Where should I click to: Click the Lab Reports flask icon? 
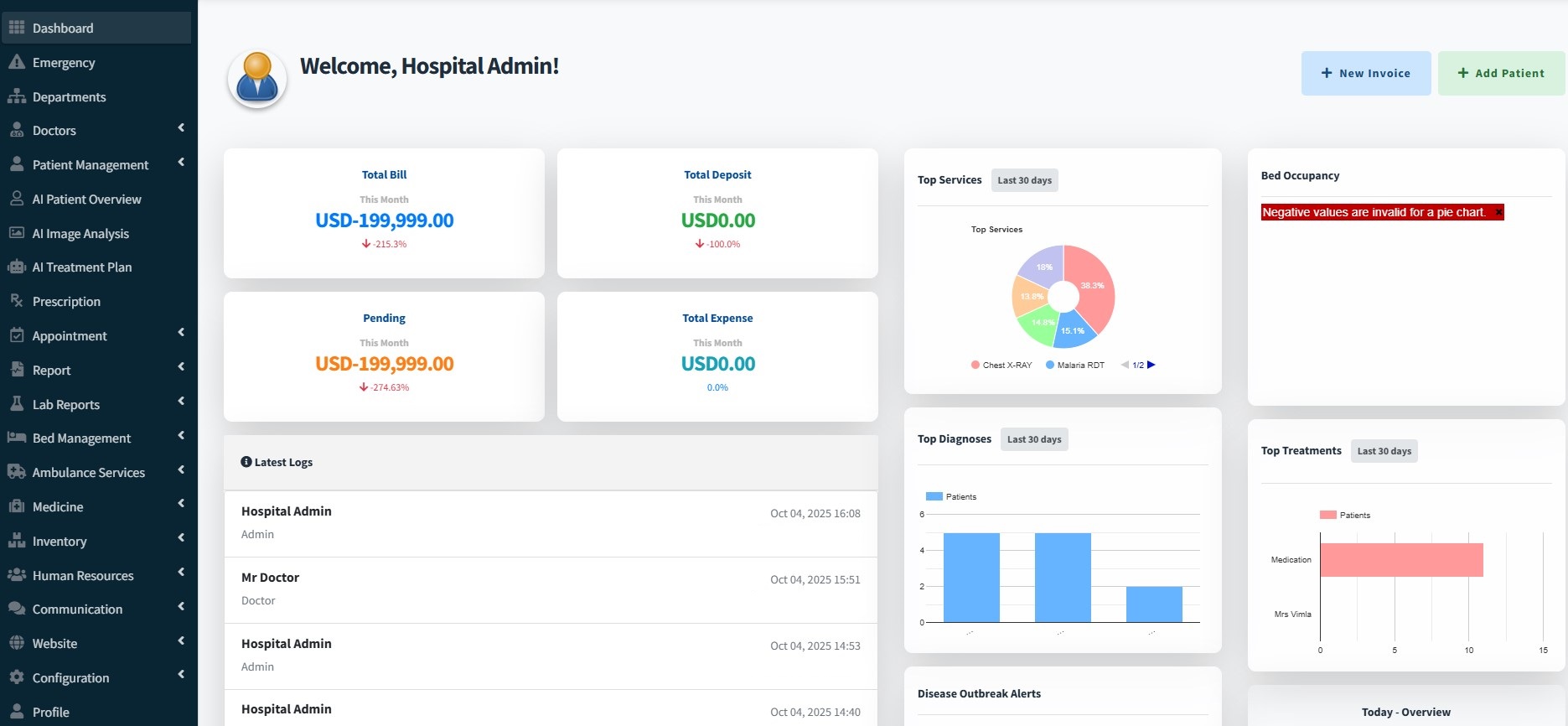point(17,404)
